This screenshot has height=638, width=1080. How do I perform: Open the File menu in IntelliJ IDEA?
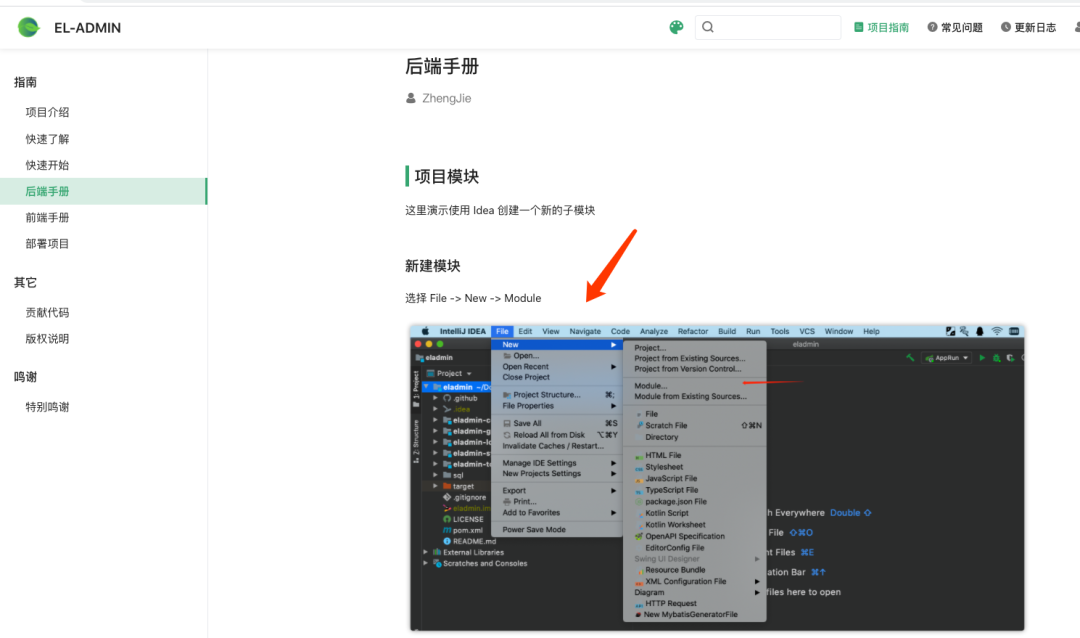(502, 331)
